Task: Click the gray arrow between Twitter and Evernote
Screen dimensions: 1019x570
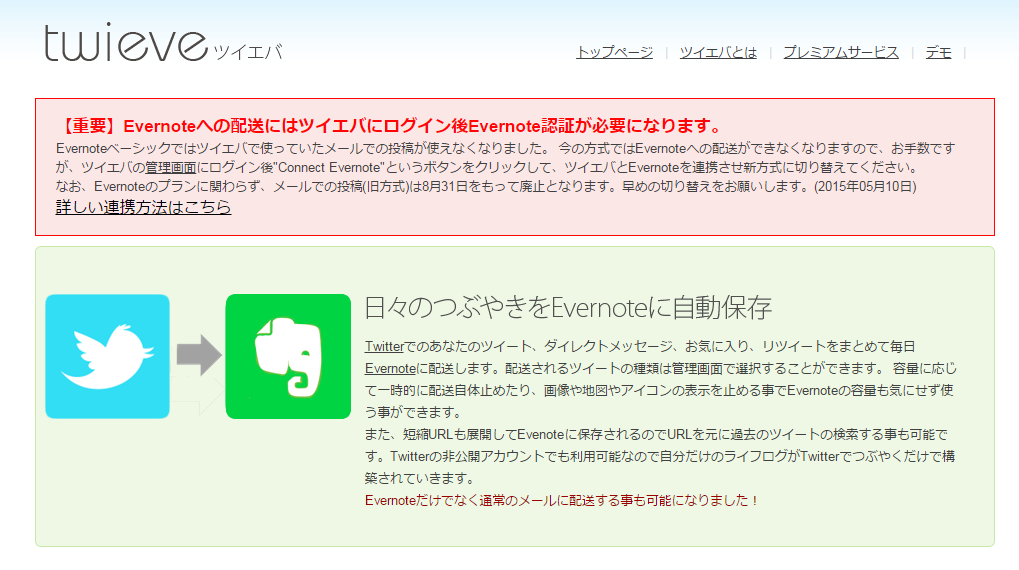Action: (199, 356)
